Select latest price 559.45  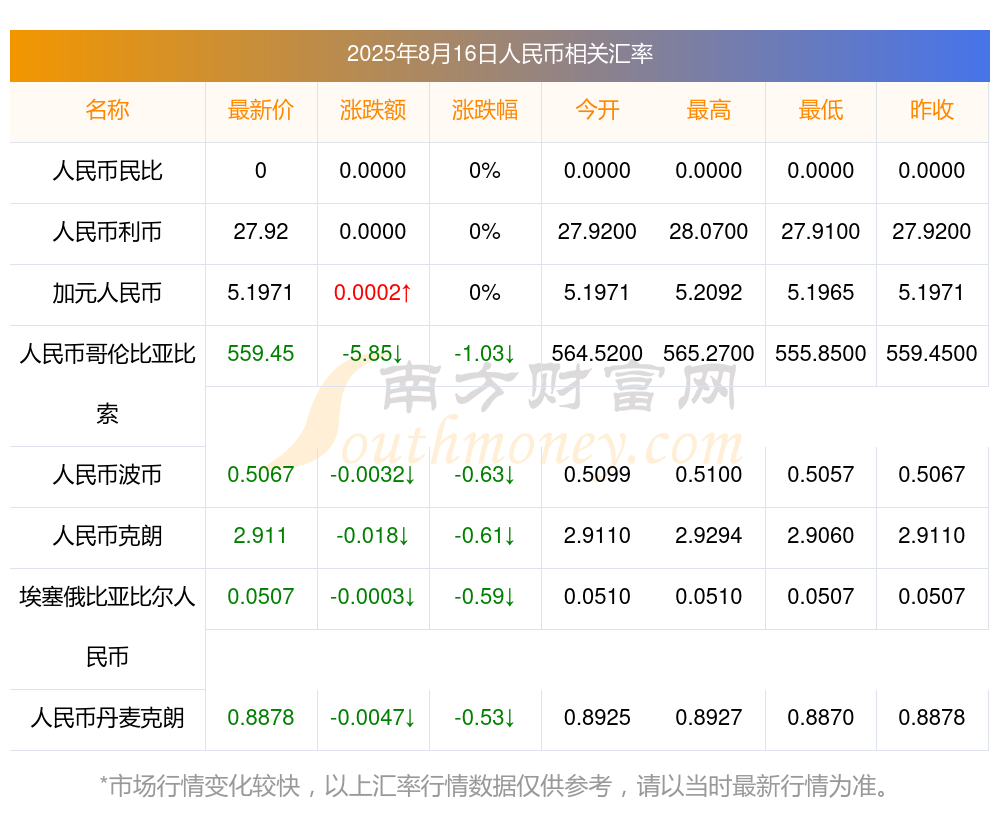[x=260, y=353]
